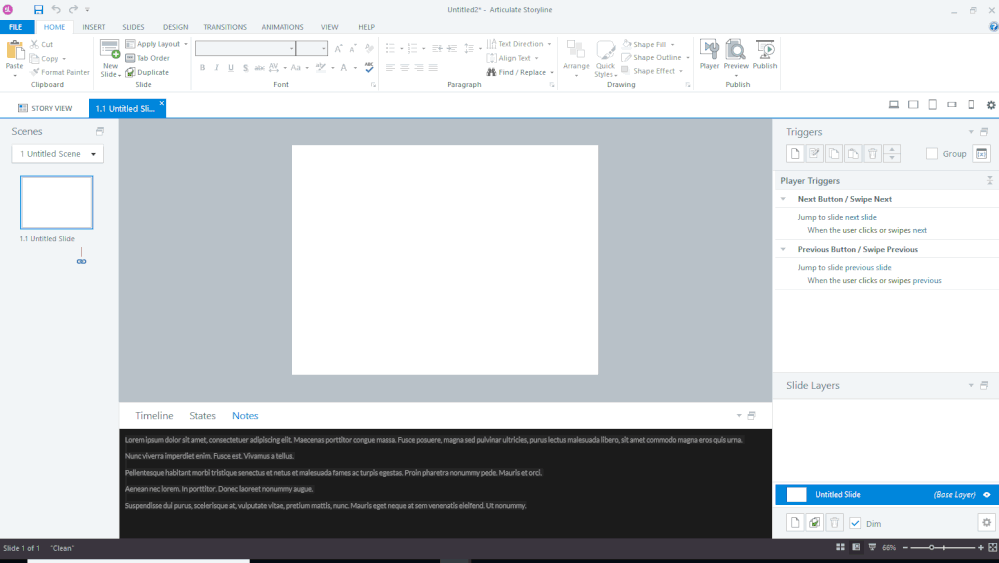
Task: Switch to STORY VIEW
Action: 45,108
